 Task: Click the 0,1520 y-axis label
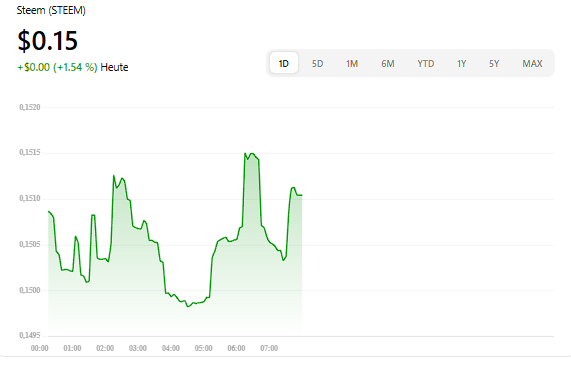tap(30, 107)
